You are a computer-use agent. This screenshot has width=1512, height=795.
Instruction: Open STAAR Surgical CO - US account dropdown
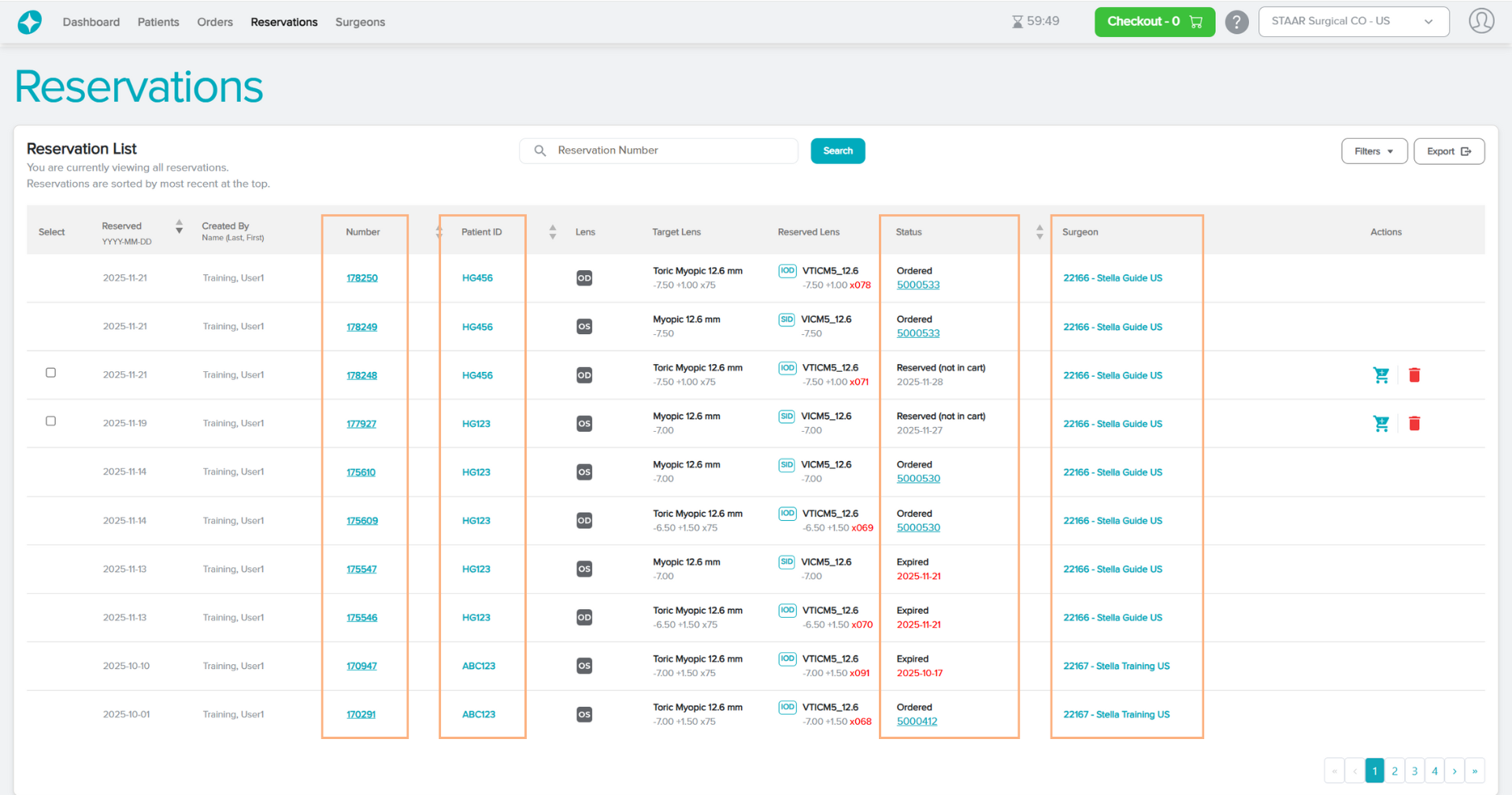pyautogui.click(x=1353, y=21)
